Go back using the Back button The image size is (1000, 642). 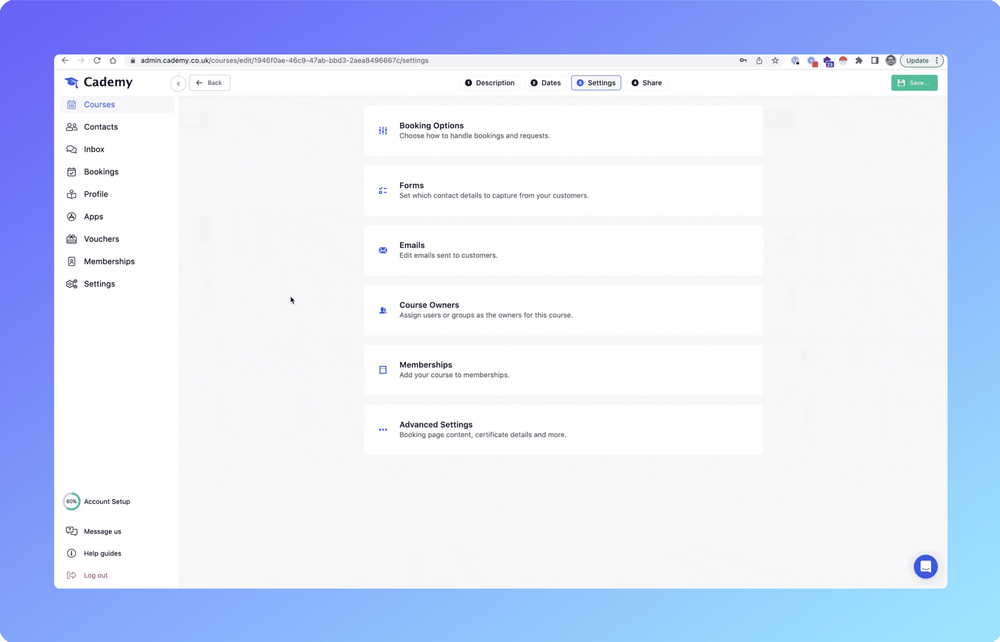point(210,83)
